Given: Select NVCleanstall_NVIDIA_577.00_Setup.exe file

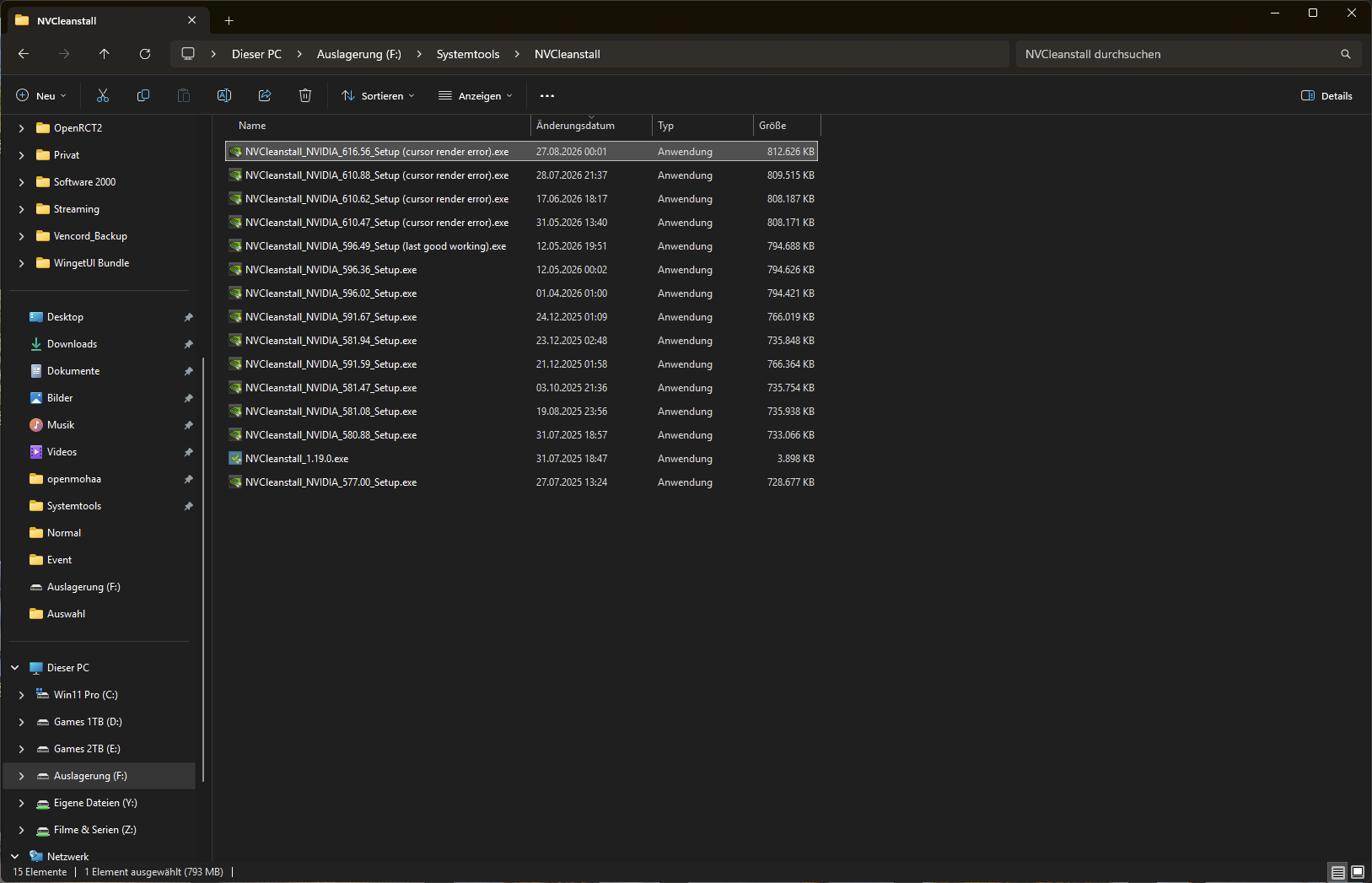Looking at the screenshot, I should click(522, 482).
